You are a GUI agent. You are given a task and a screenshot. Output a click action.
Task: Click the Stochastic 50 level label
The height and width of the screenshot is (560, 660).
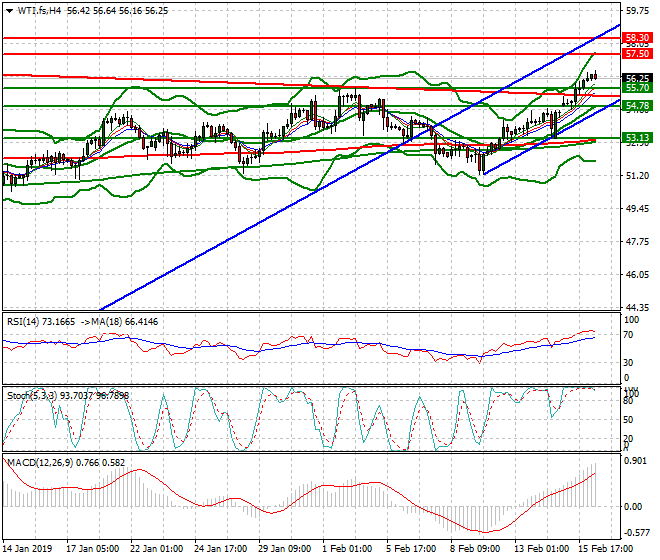[x=628, y=420]
